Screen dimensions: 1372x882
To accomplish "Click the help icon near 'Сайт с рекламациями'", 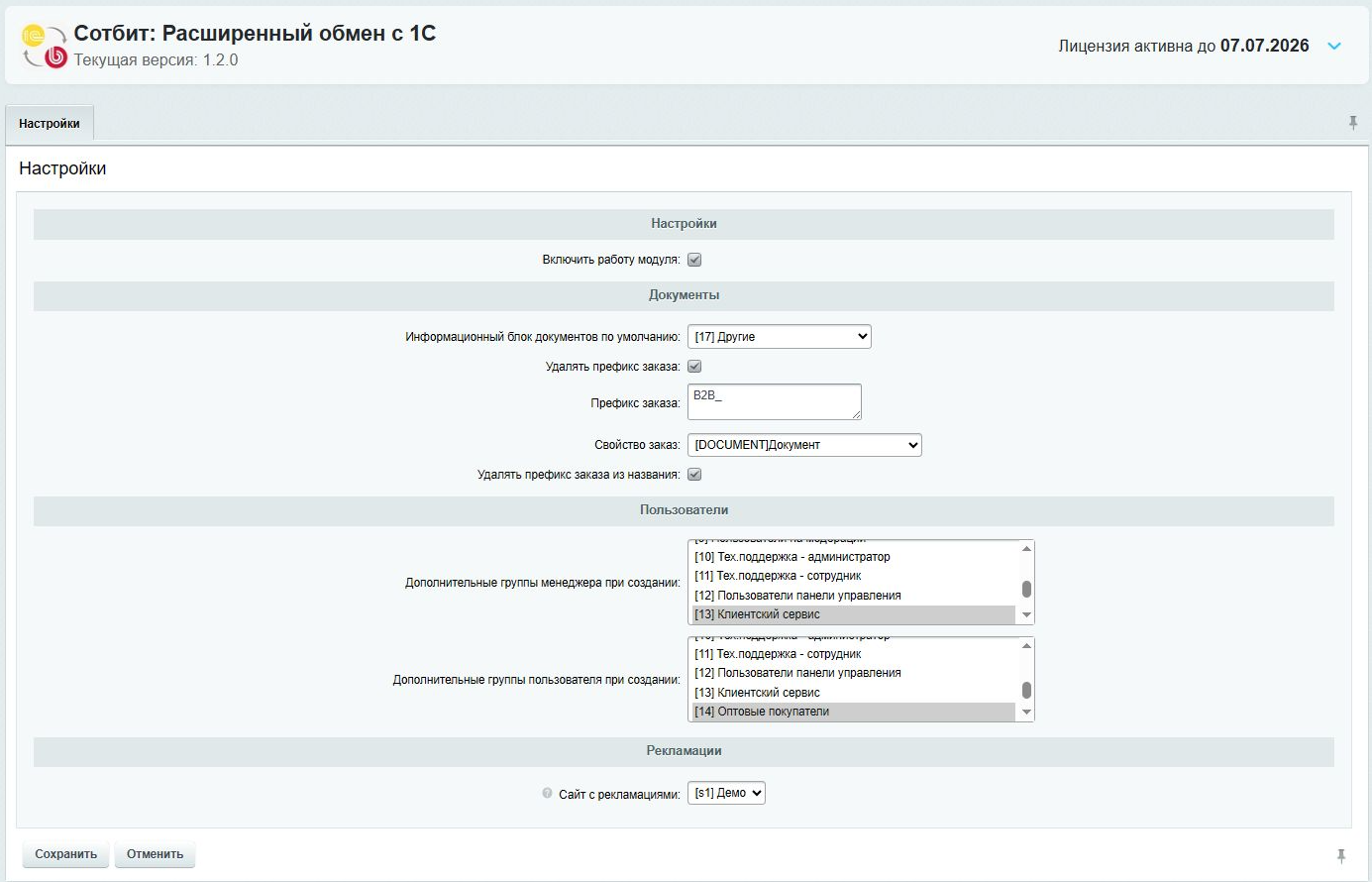I will coord(547,793).
